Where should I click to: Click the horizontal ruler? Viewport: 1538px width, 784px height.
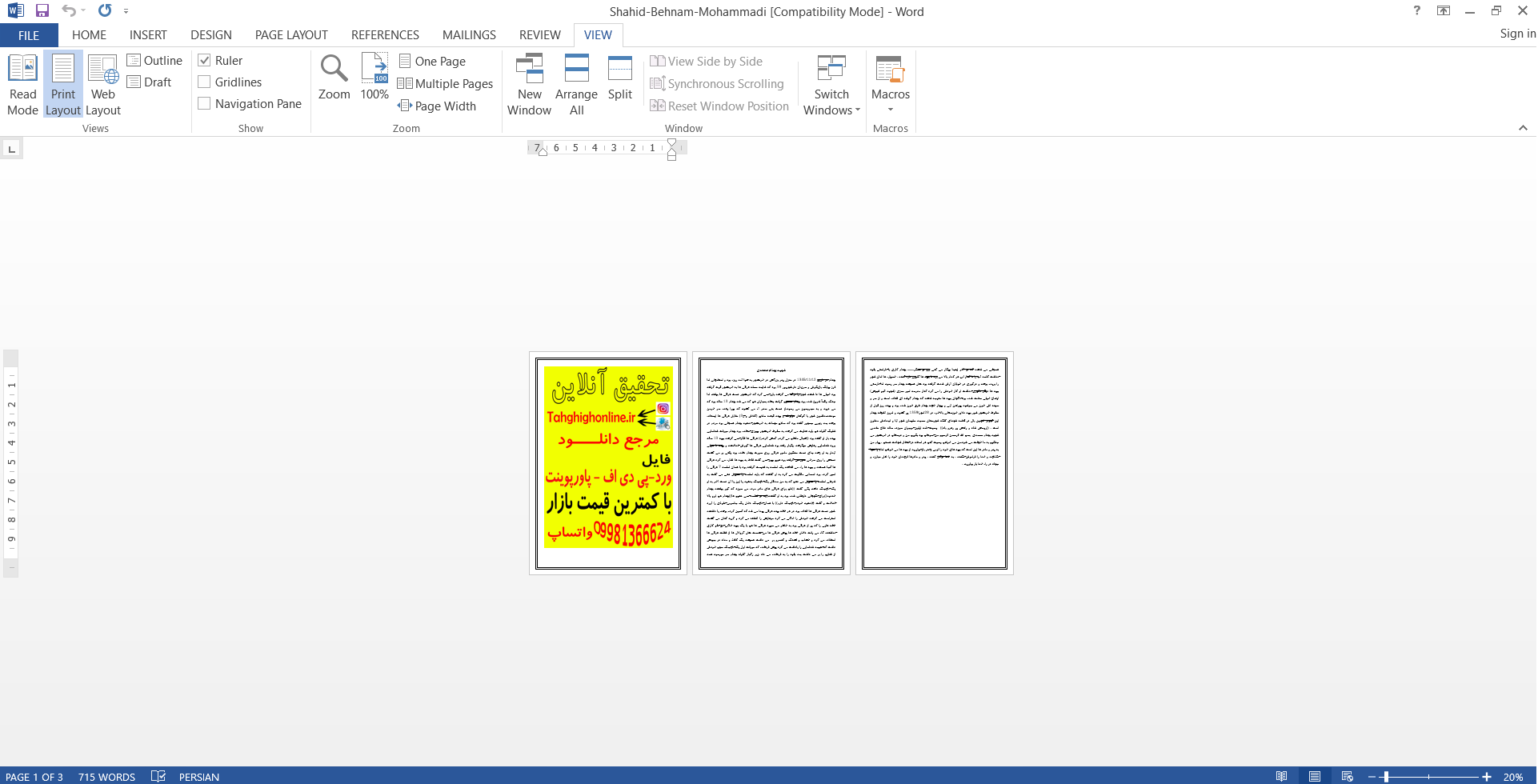tap(607, 148)
